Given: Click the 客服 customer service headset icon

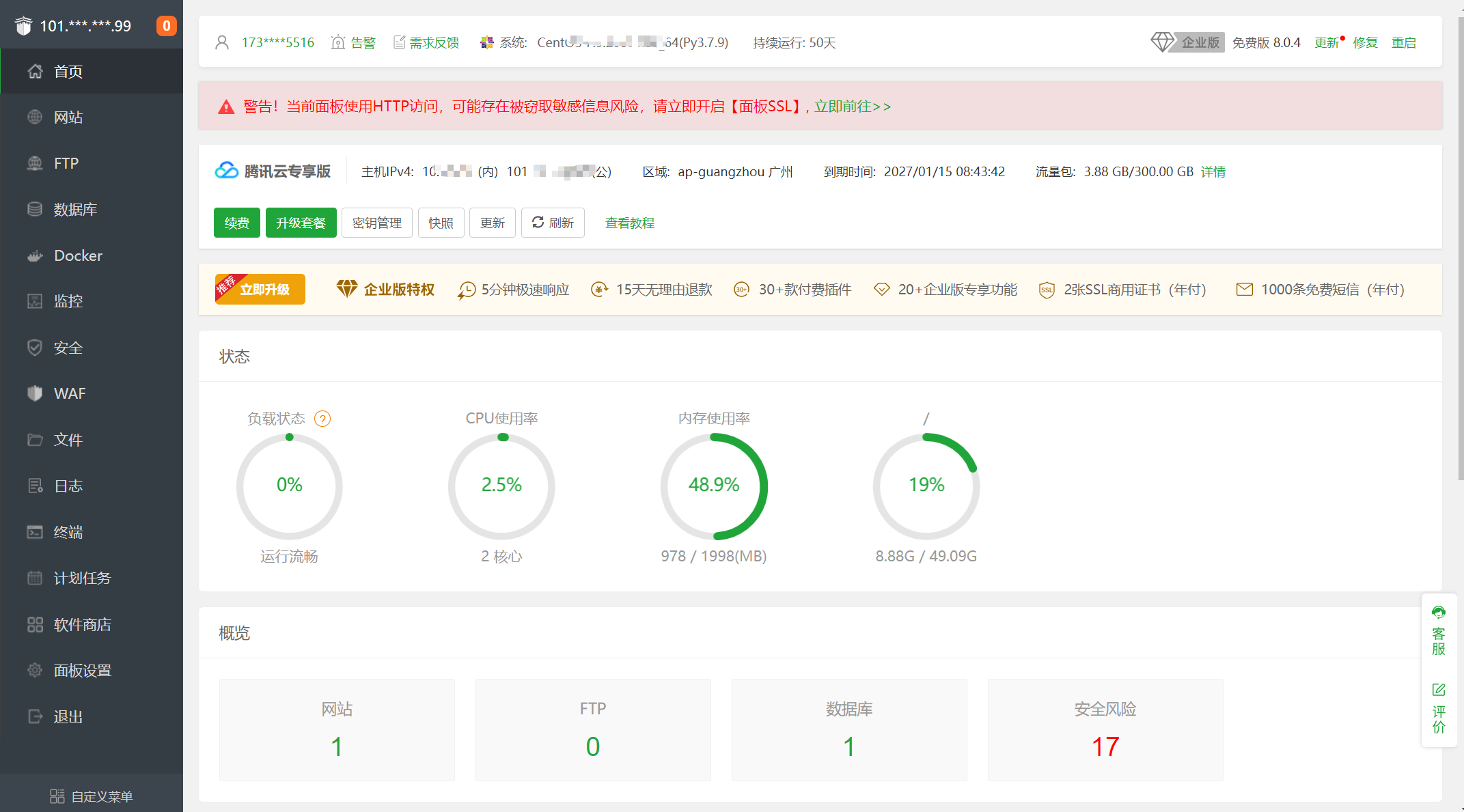Looking at the screenshot, I should coord(1439,613).
